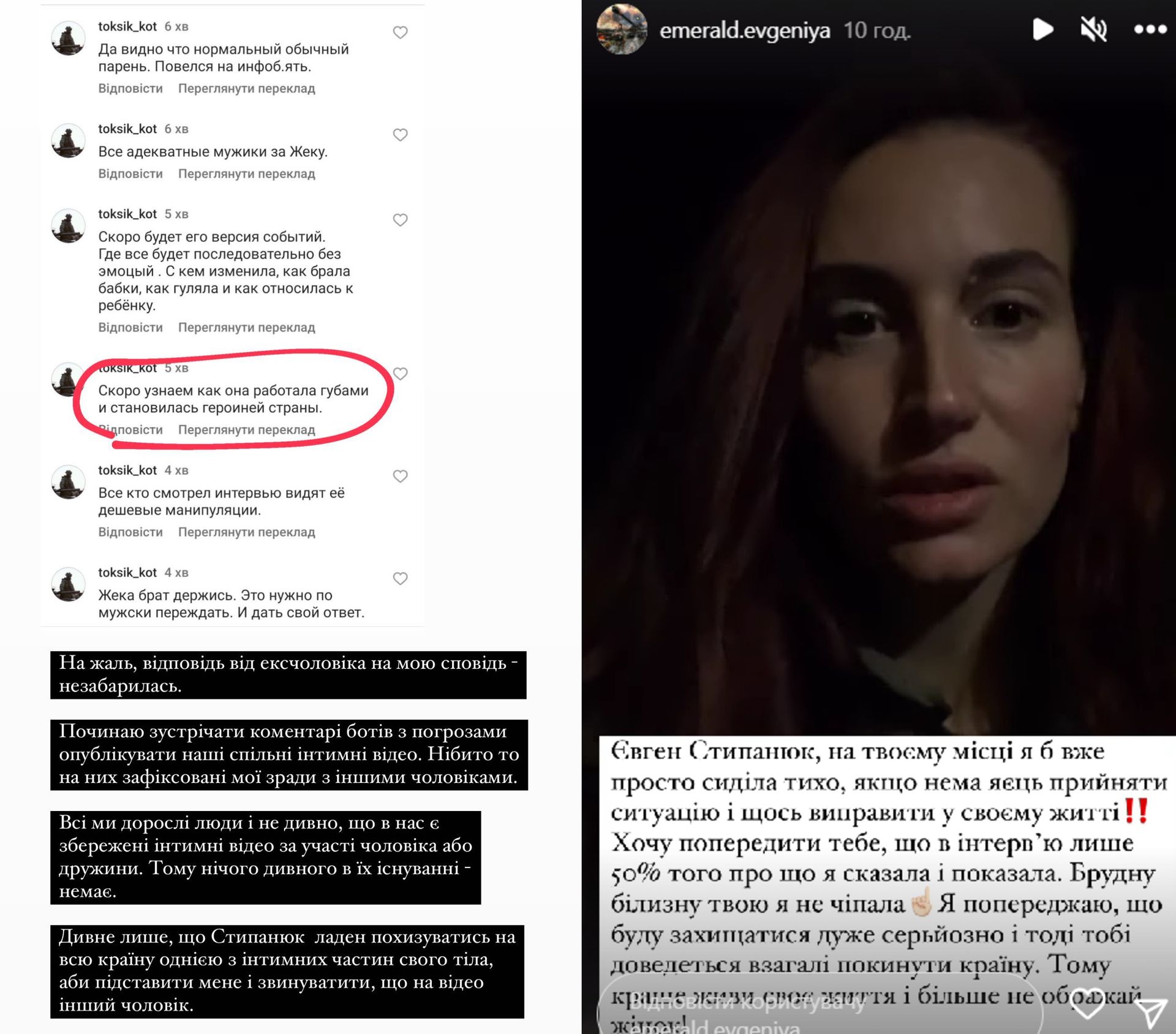Image resolution: width=1176 pixels, height=1034 pixels.
Task: Open the emerald.evgeniya username link
Action: click(x=744, y=30)
